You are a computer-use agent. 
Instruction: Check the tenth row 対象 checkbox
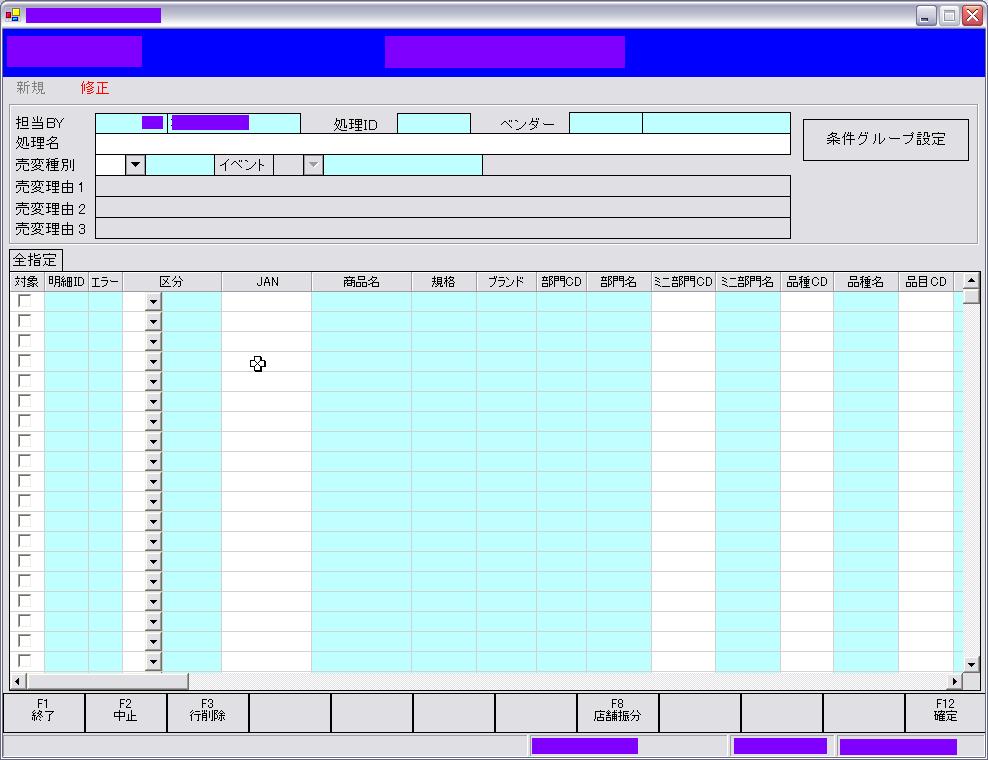pos(25,481)
